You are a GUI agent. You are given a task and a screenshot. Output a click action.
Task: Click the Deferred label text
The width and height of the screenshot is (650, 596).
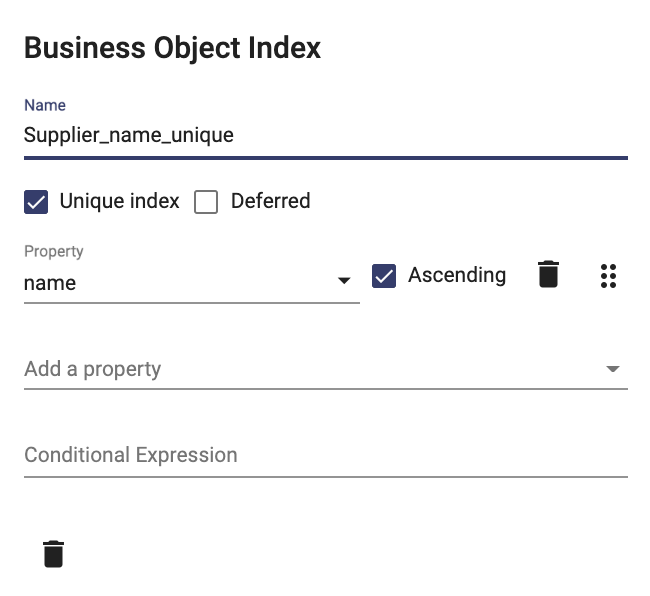tap(271, 201)
